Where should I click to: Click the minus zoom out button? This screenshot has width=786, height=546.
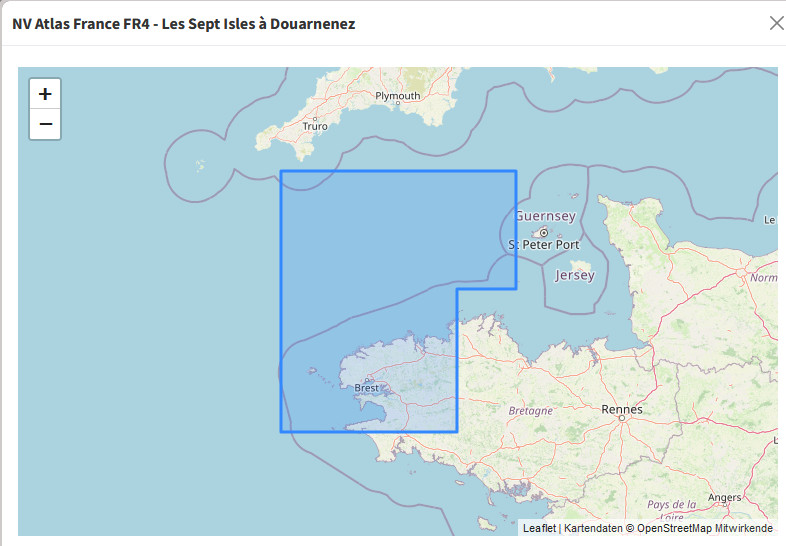45,125
